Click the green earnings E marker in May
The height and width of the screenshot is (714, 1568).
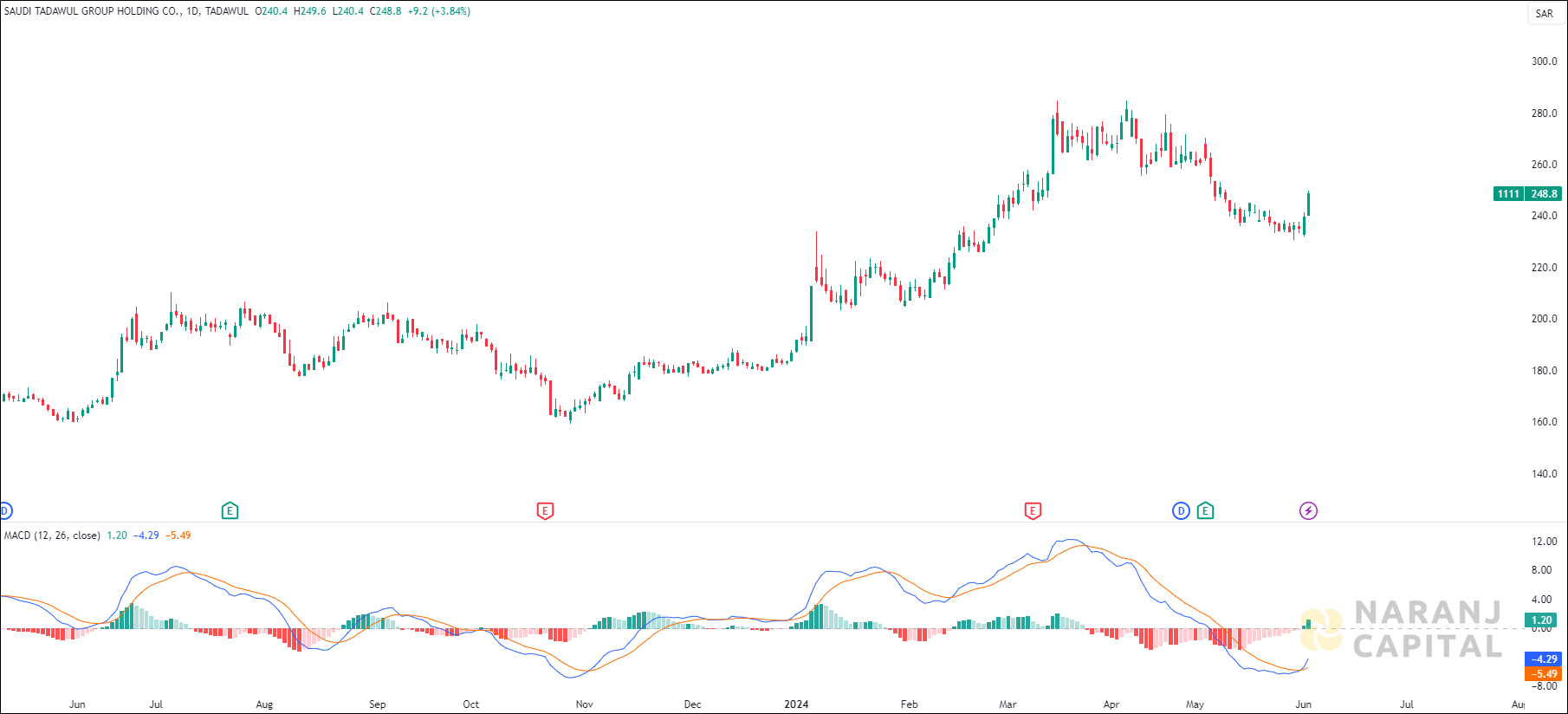click(1205, 510)
